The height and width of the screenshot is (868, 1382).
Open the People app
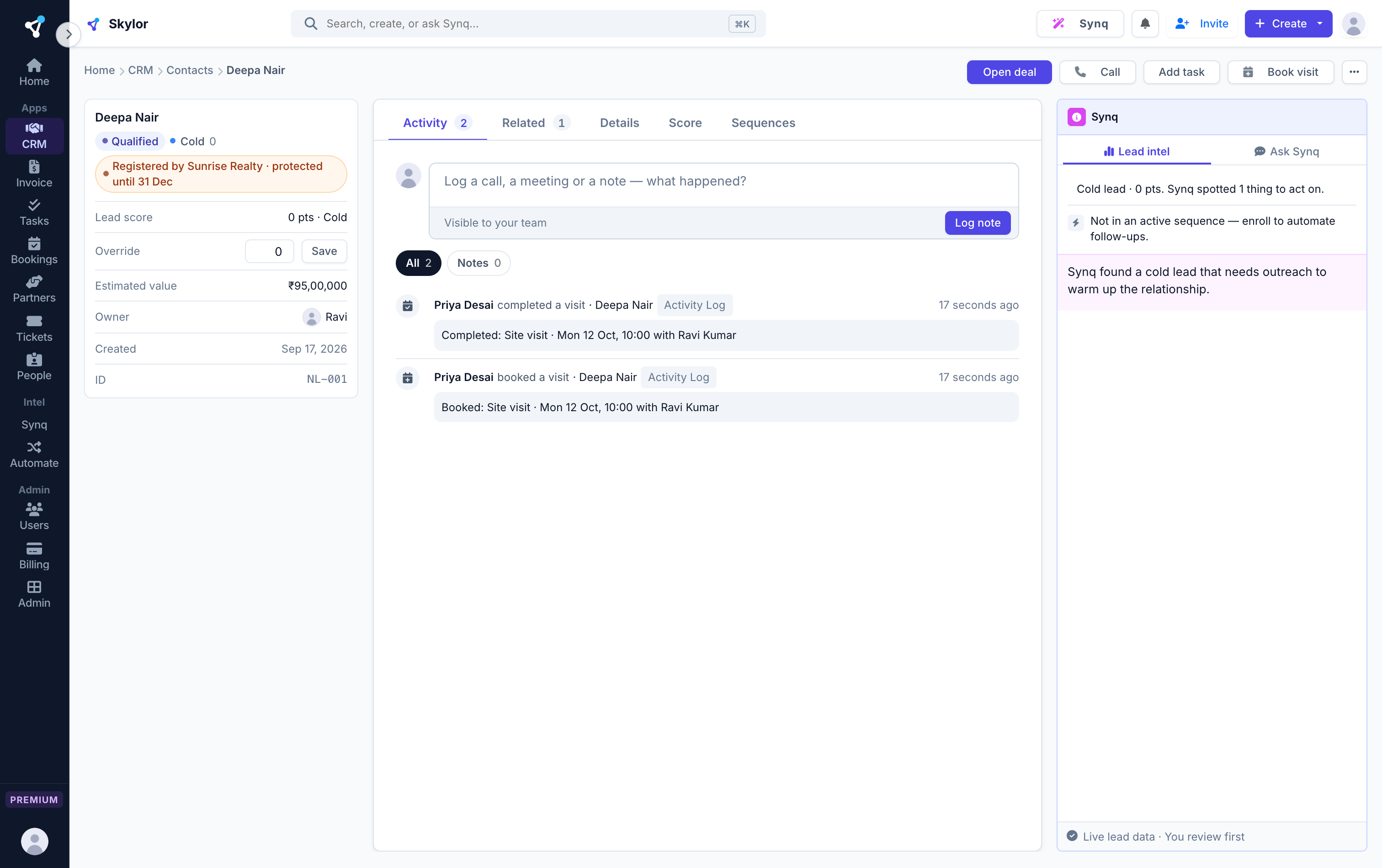(34, 366)
